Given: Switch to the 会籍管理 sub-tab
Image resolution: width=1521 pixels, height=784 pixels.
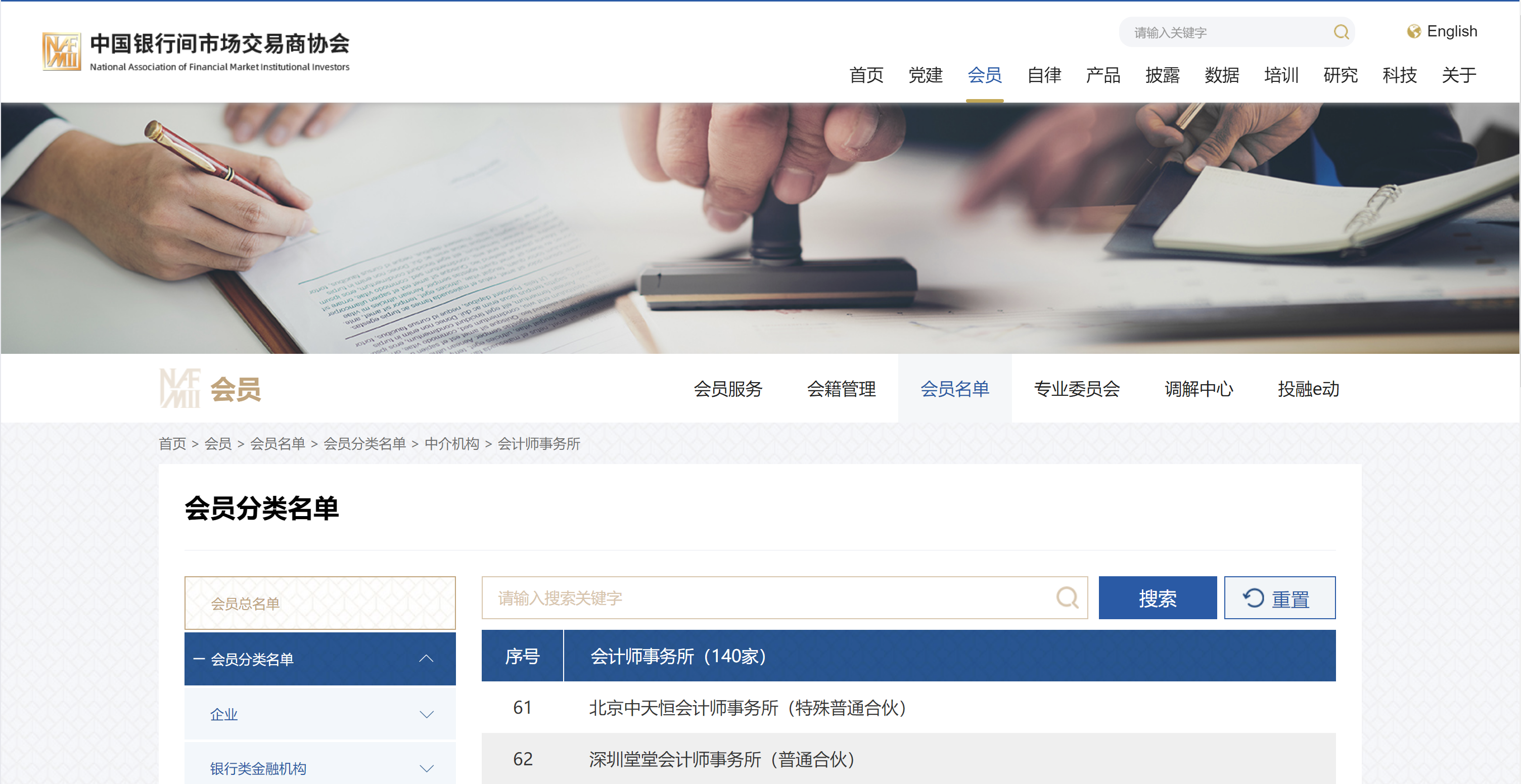Looking at the screenshot, I should (841, 388).
